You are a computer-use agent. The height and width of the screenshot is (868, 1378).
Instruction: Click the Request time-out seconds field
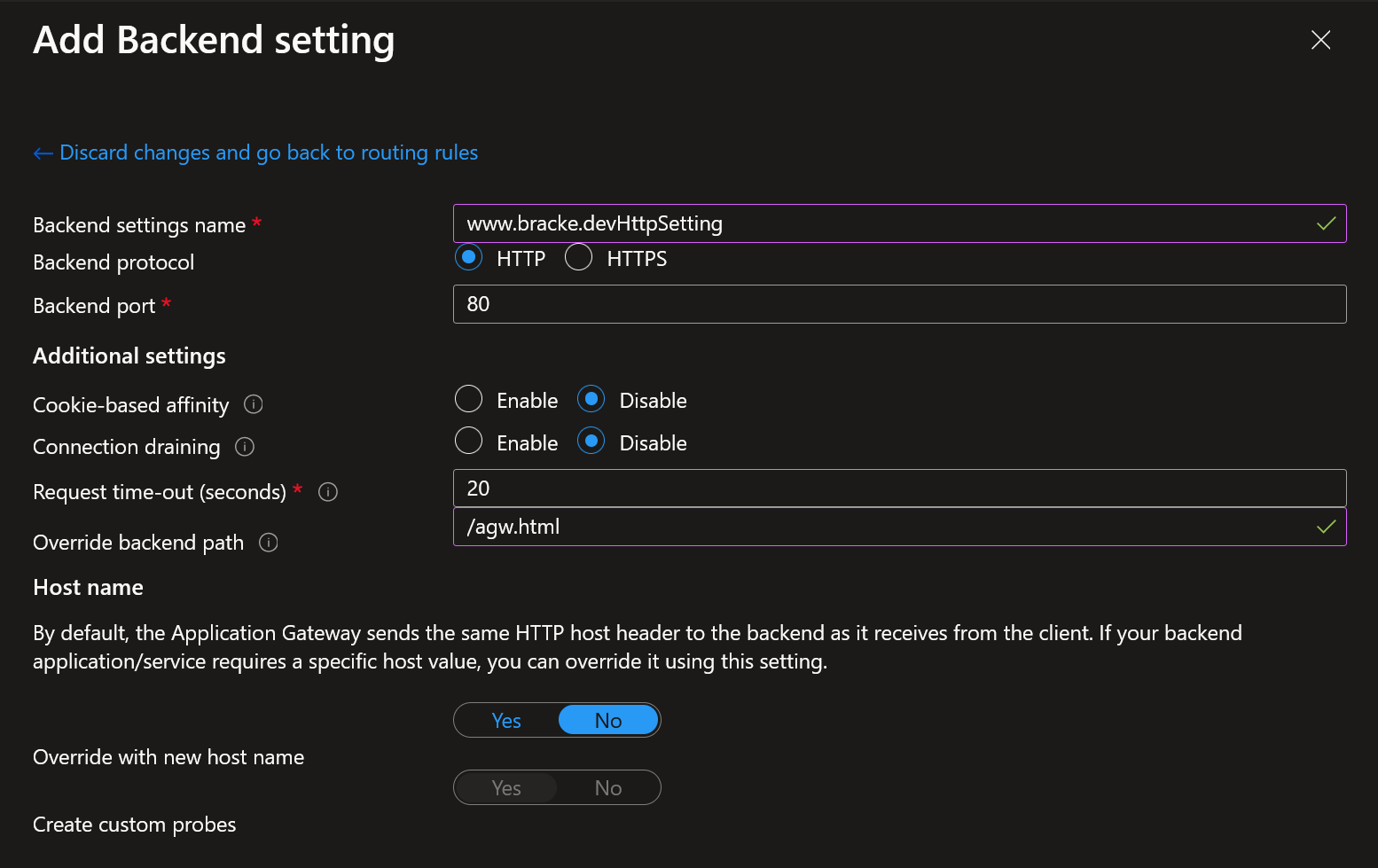pyautogui.click(x=899, y=489)
